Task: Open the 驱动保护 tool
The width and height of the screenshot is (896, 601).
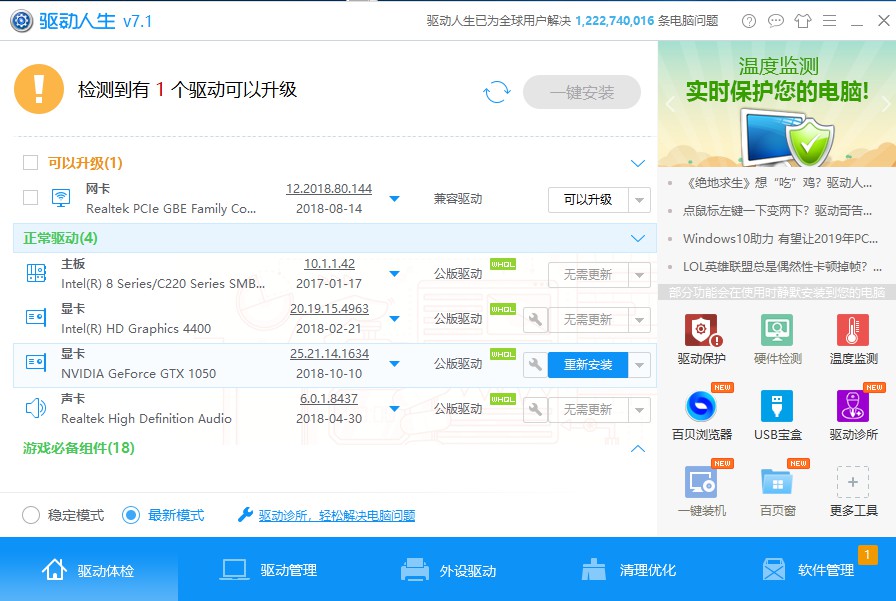Action: [702, 339]
